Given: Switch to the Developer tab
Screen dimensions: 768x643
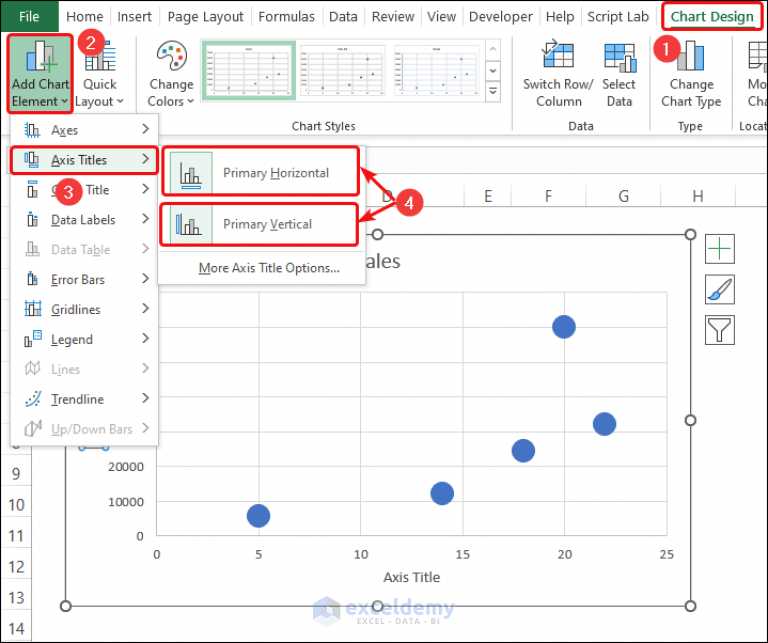Looking at the screenshot, I should 501,17.
